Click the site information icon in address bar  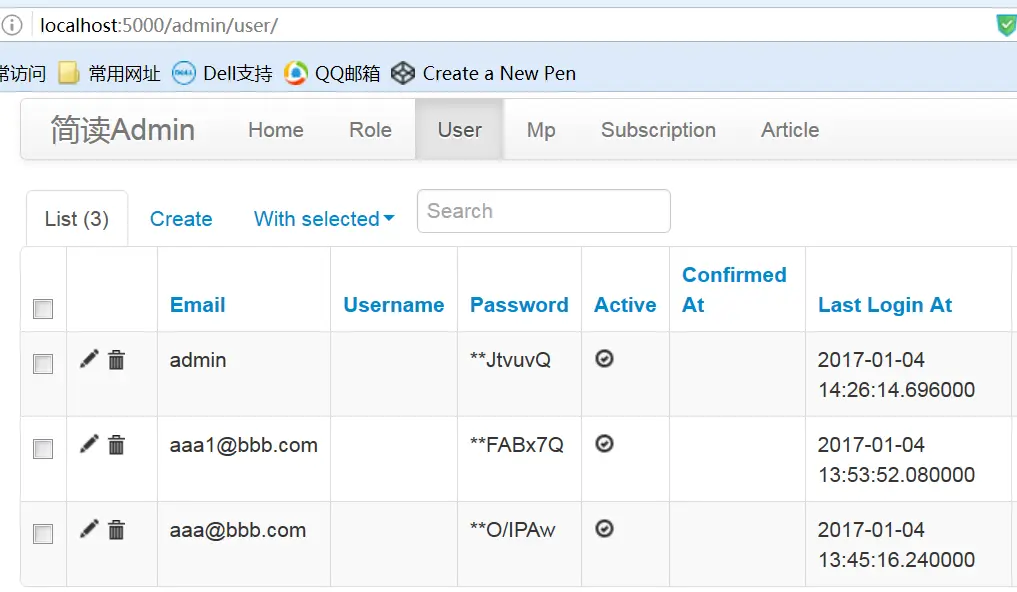13,25
